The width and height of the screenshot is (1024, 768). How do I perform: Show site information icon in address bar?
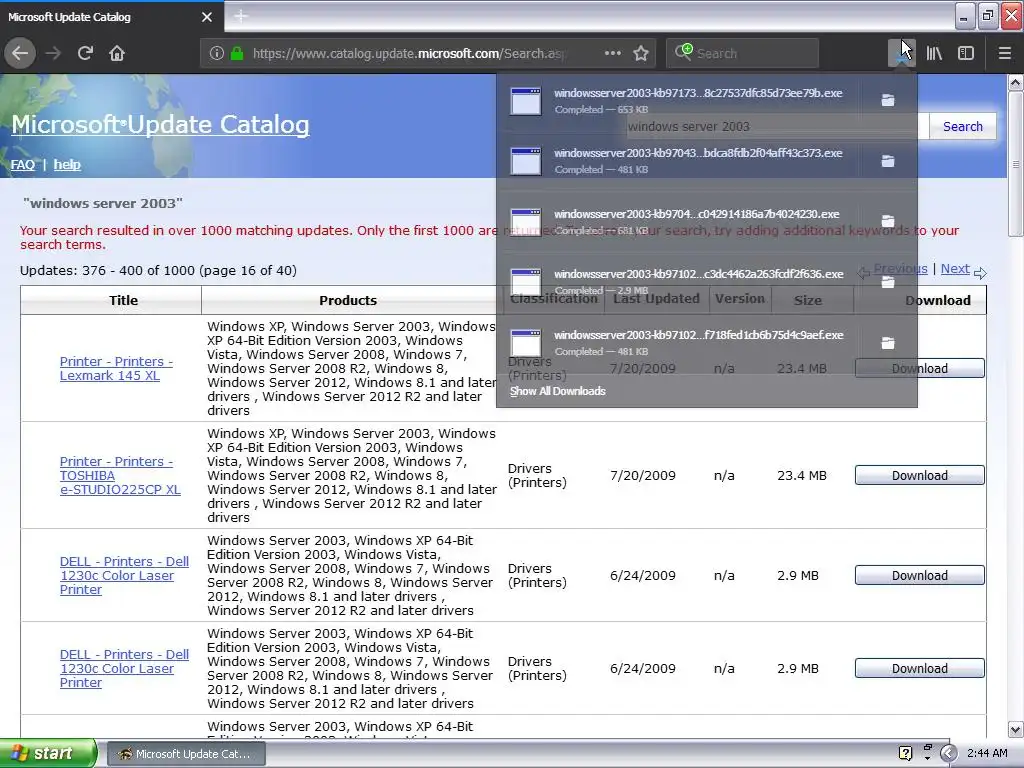click(217, 53)
